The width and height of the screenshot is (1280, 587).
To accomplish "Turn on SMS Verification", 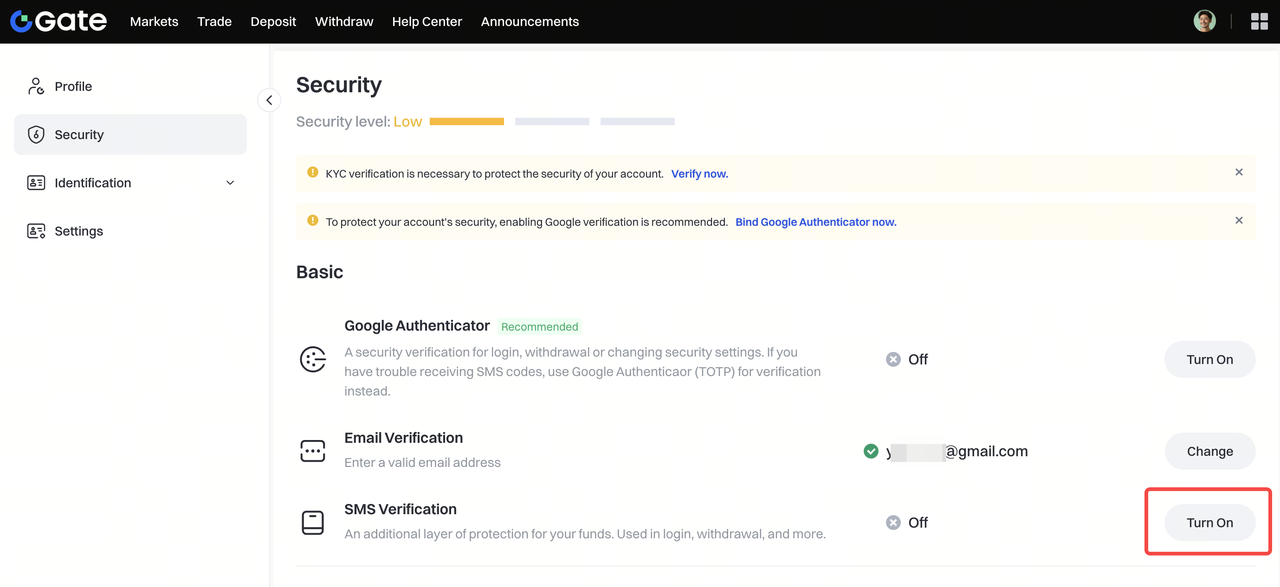I will [1209, 522].
